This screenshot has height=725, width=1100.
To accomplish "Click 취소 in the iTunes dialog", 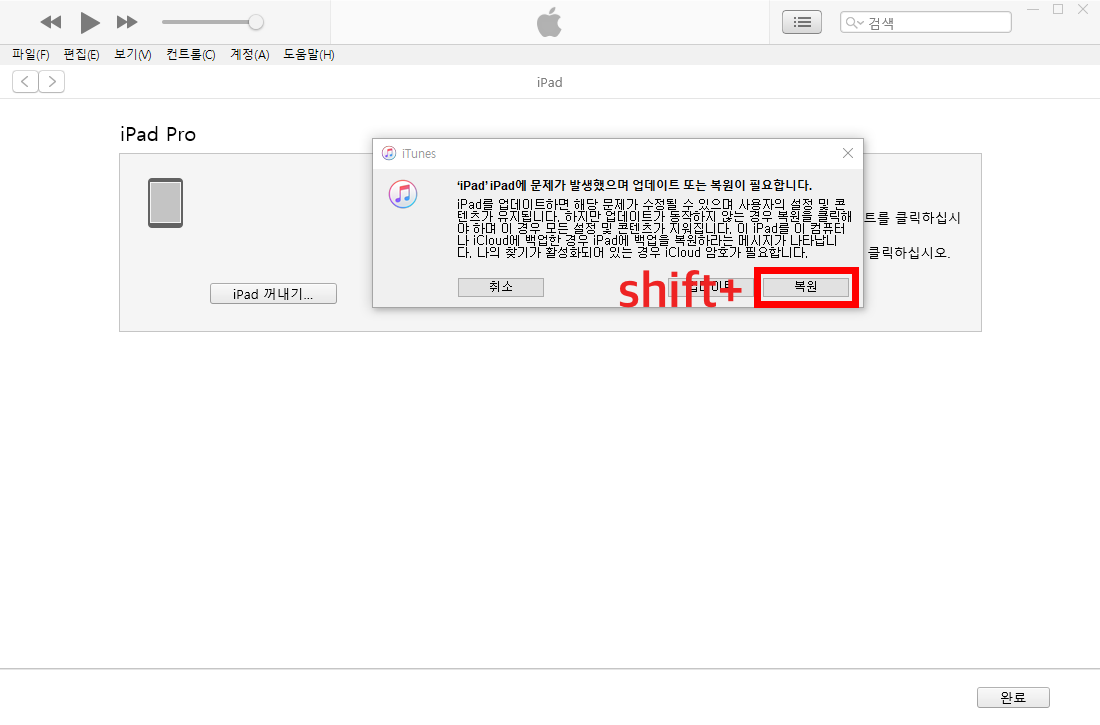I will pyautogui.click(x=501, y=287).
